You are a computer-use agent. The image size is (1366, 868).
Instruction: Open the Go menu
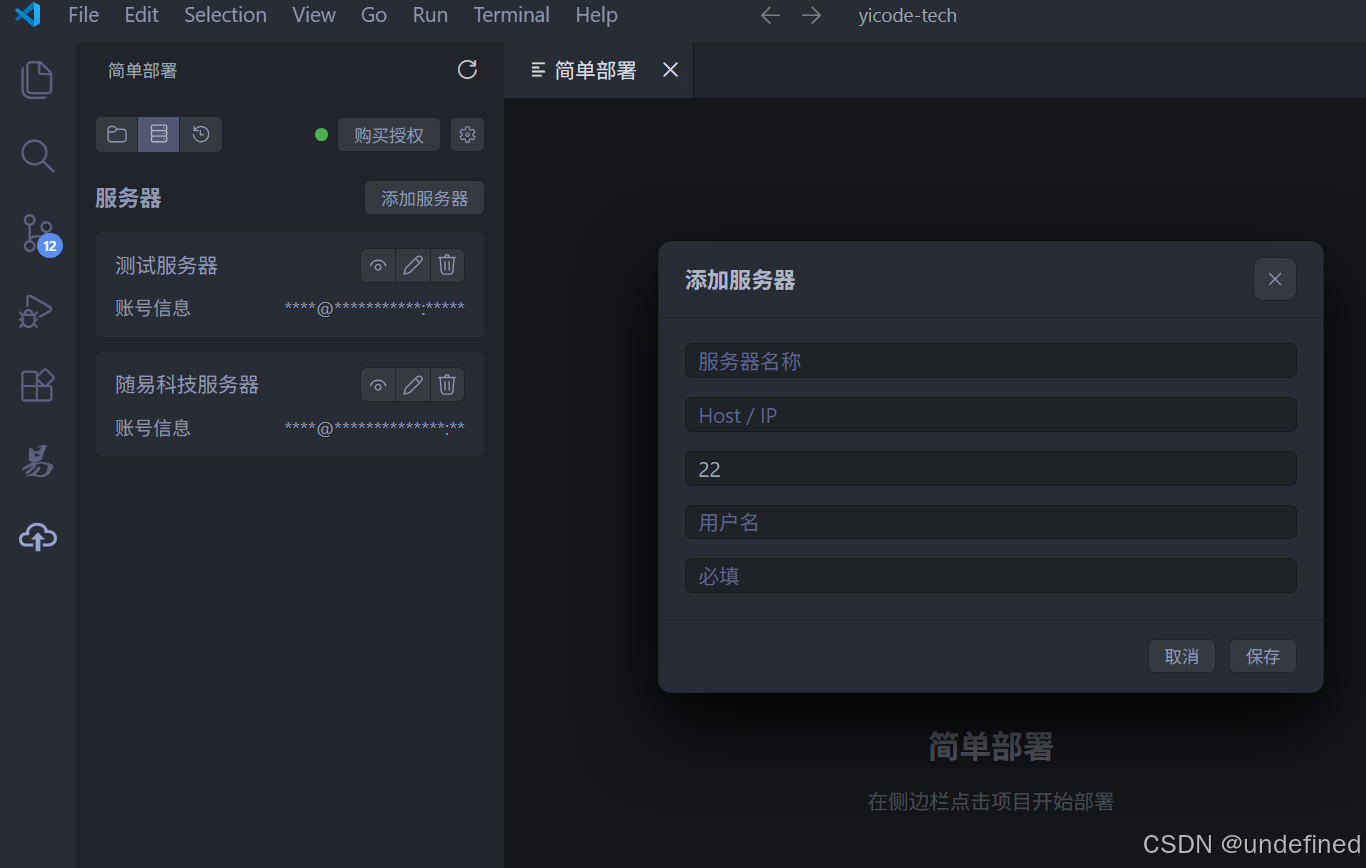[374, 15]
